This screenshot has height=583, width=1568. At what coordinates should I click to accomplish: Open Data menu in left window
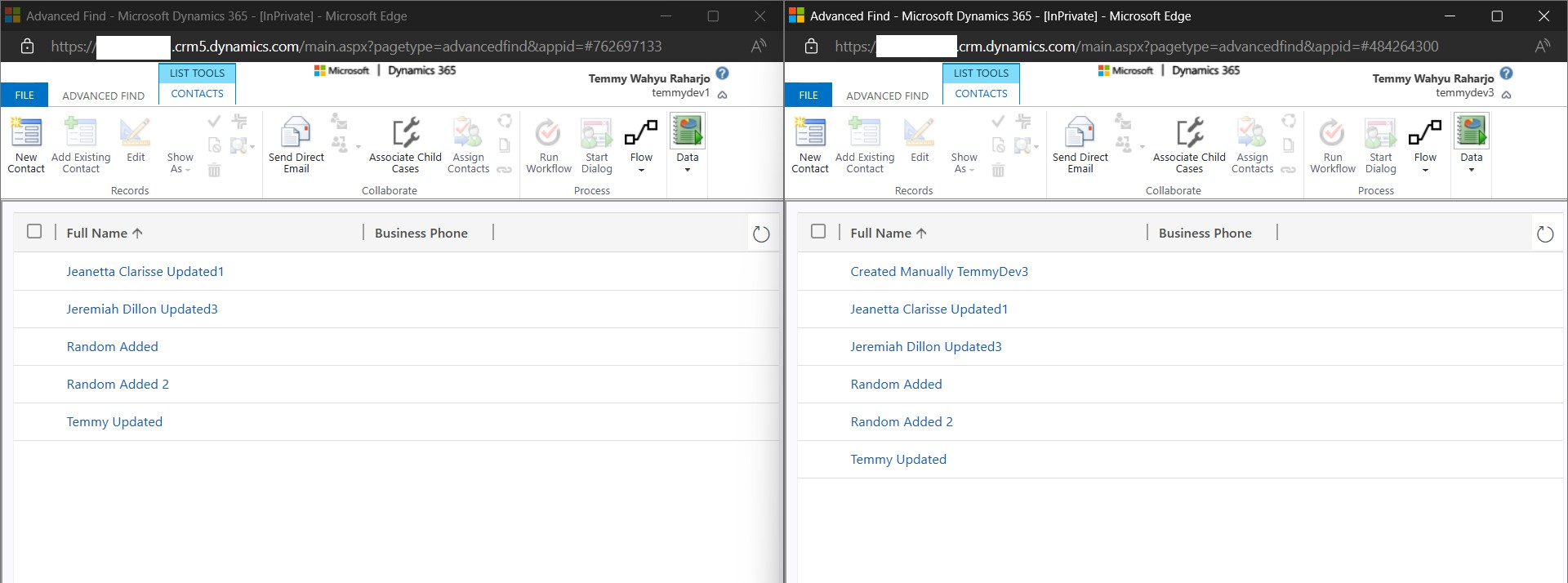tap(688, 144)
